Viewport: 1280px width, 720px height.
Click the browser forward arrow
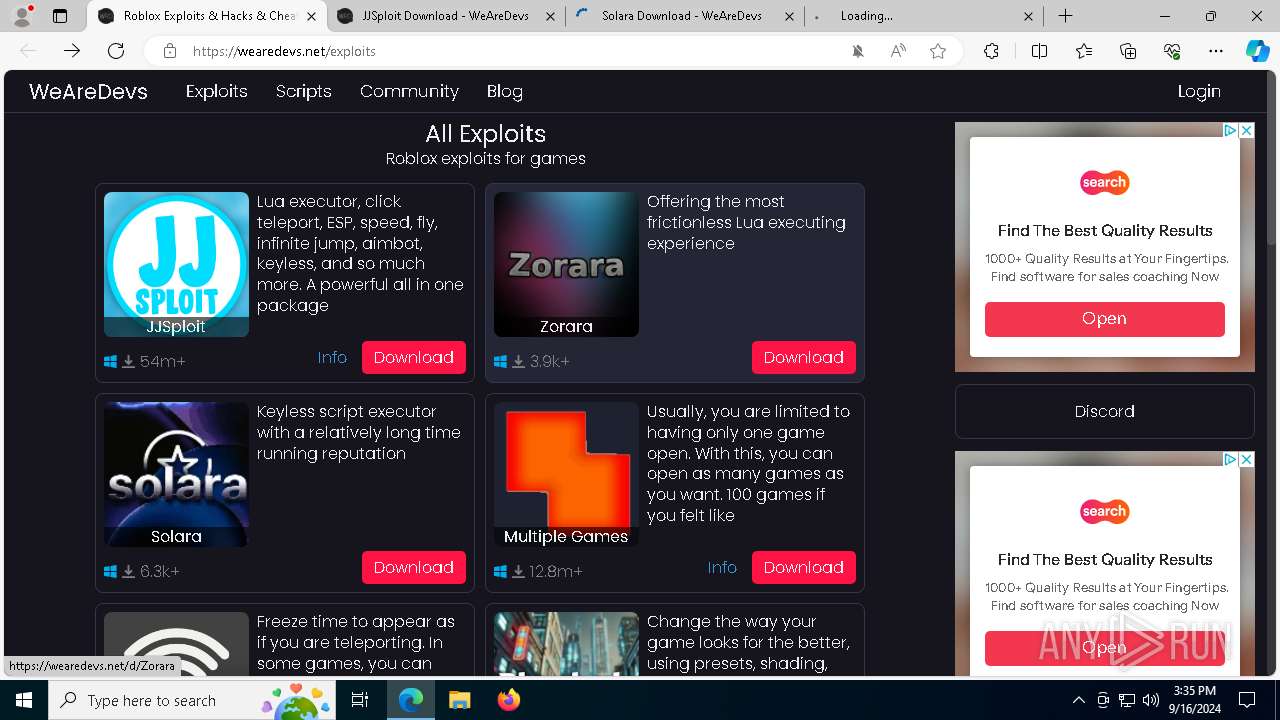pos(72,51)
